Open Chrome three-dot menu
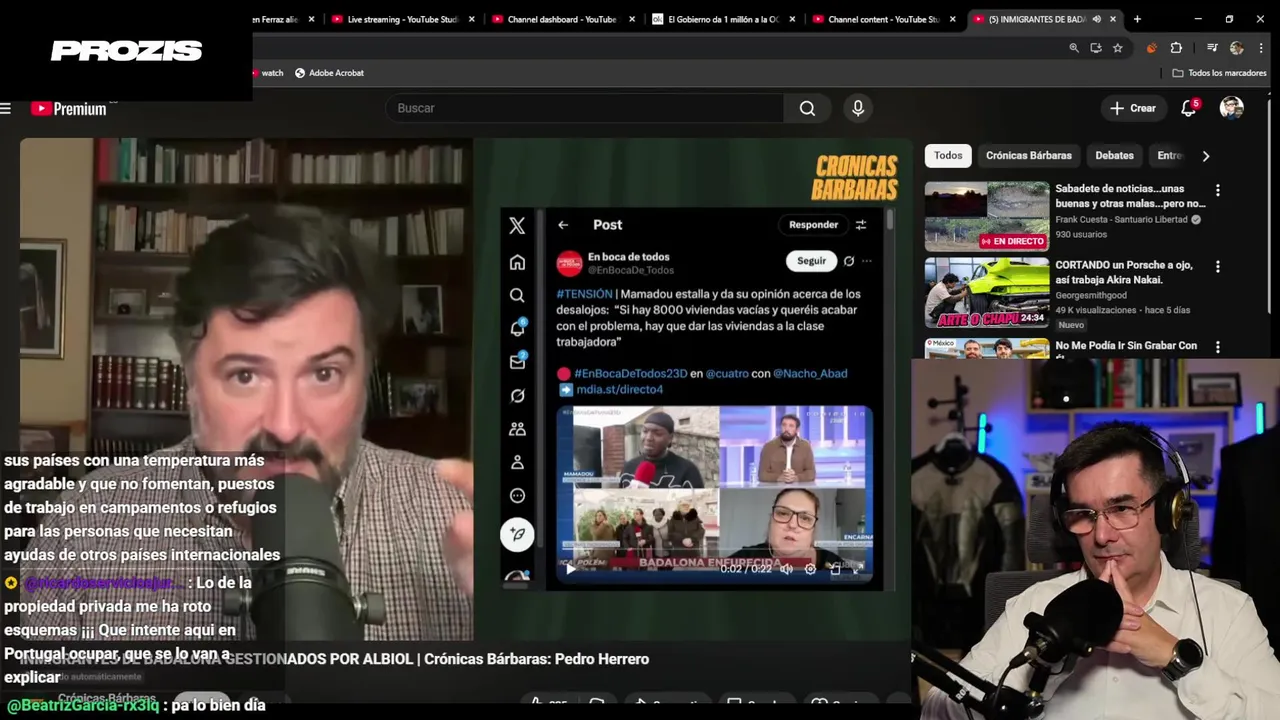 [1259, 48]
